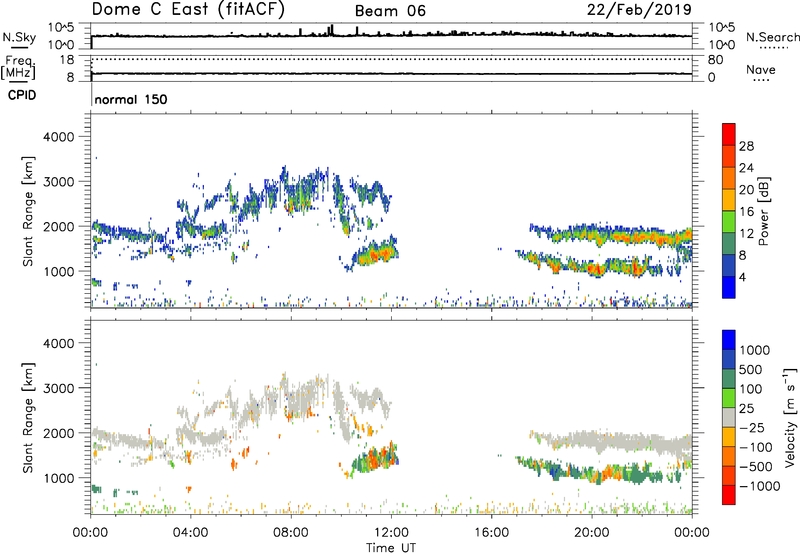Click the yellow 16–20 dB Power swatch
Image resolution: width=800 pixels, height=554 pixels.
click(x=729, y=199)
